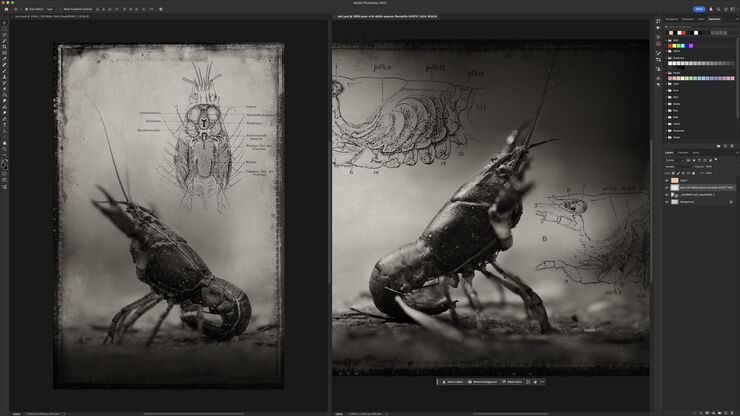
Task: Hide the Background layer with its eye icon
Action: tap(667, 201)
